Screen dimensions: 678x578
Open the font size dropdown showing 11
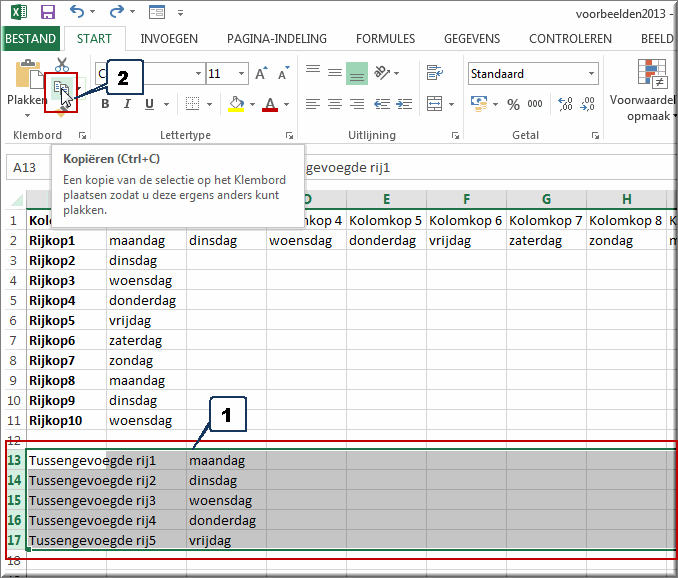pos(239,74)
